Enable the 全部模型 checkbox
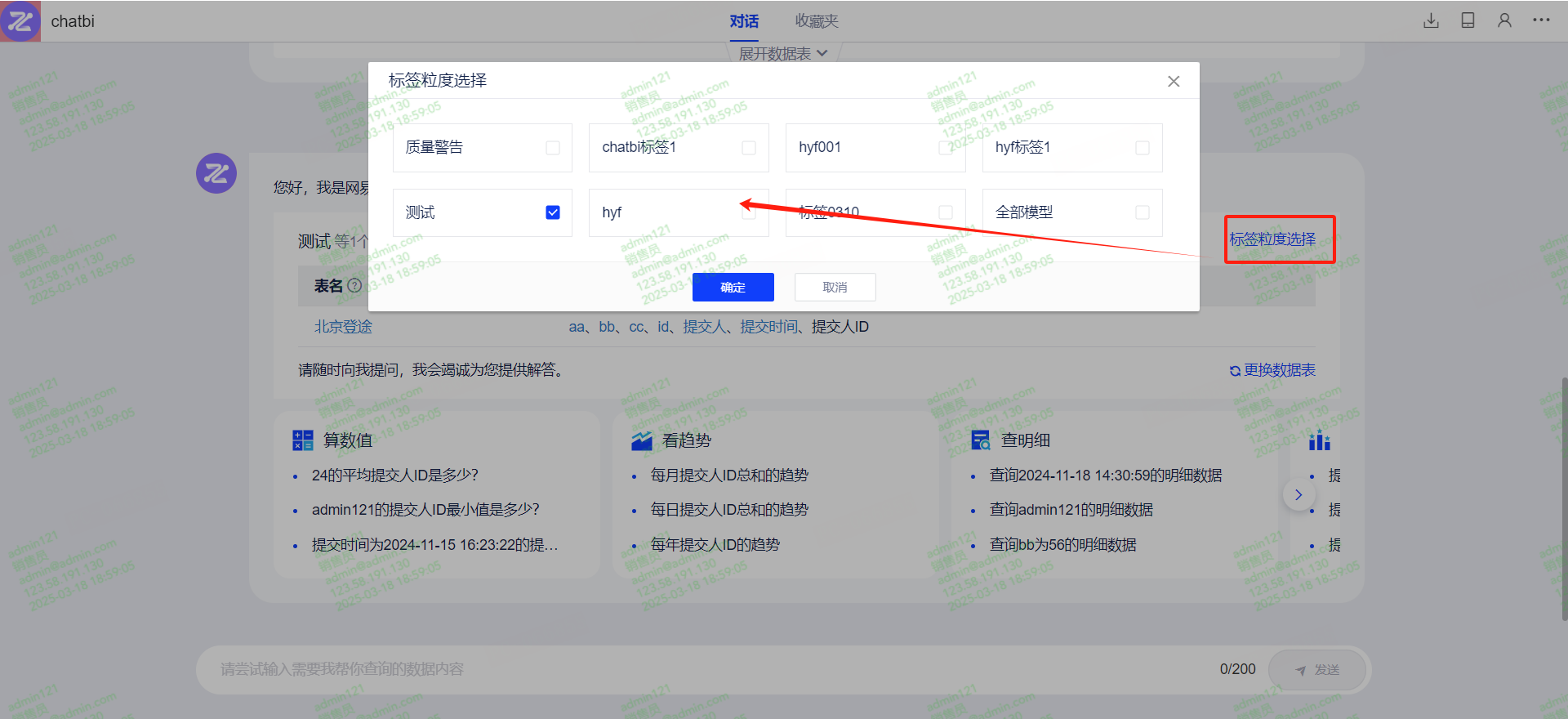 click(1143, 212)
